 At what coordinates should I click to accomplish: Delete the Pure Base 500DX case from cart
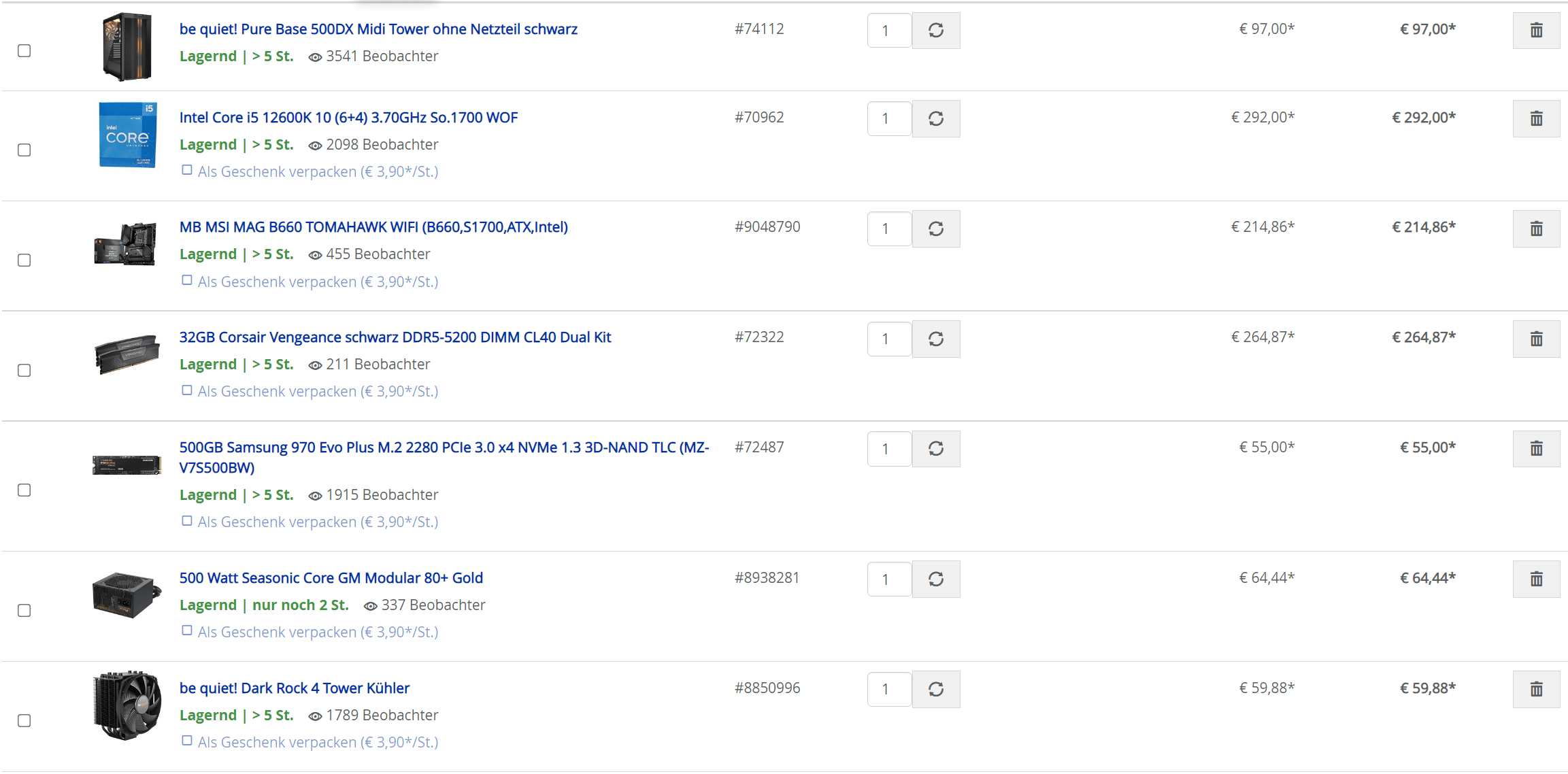pos(1535,31)
